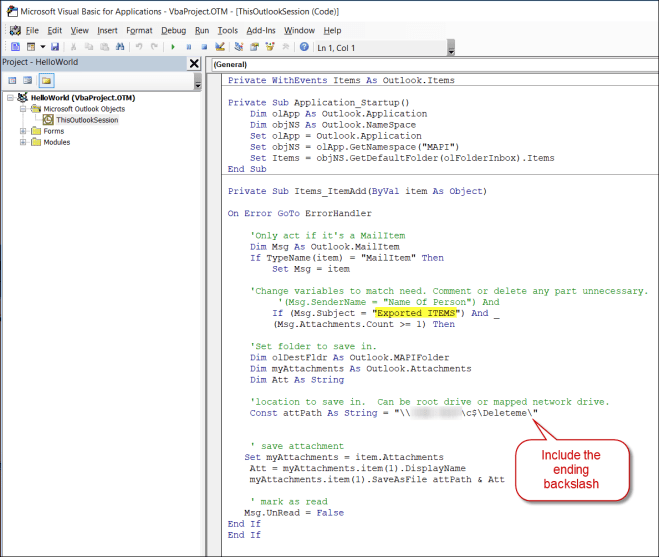The height and width of the screenshot is (557, 659).
Task: Click the code window margin indicator bar
Action: 216,314
